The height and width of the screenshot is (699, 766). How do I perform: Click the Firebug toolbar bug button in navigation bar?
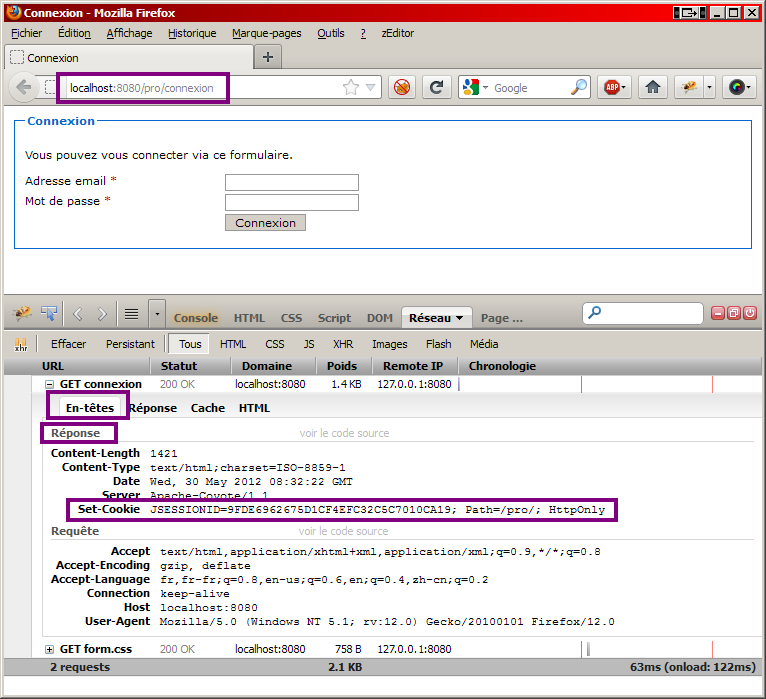pyautogui.click(x=689, y=87)
